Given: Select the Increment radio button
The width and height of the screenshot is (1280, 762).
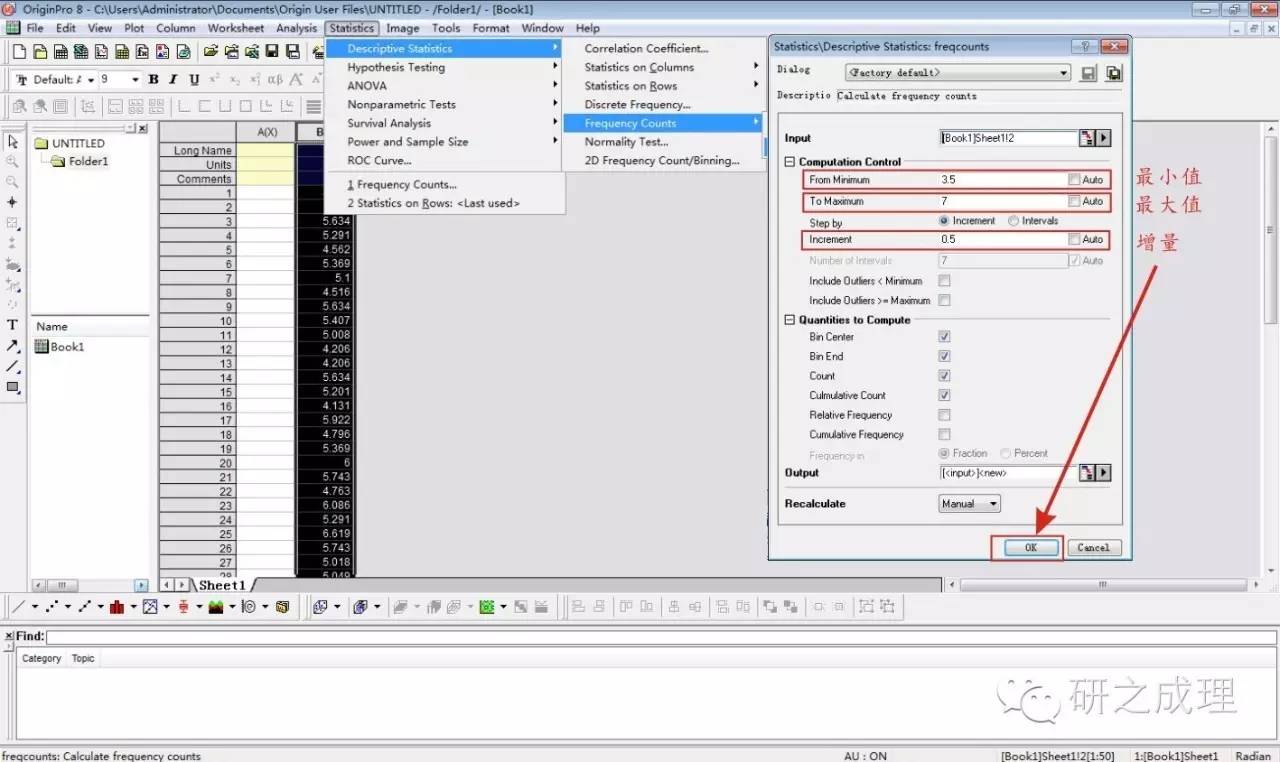Looking at the screenshot, I should tap(945, 221).
